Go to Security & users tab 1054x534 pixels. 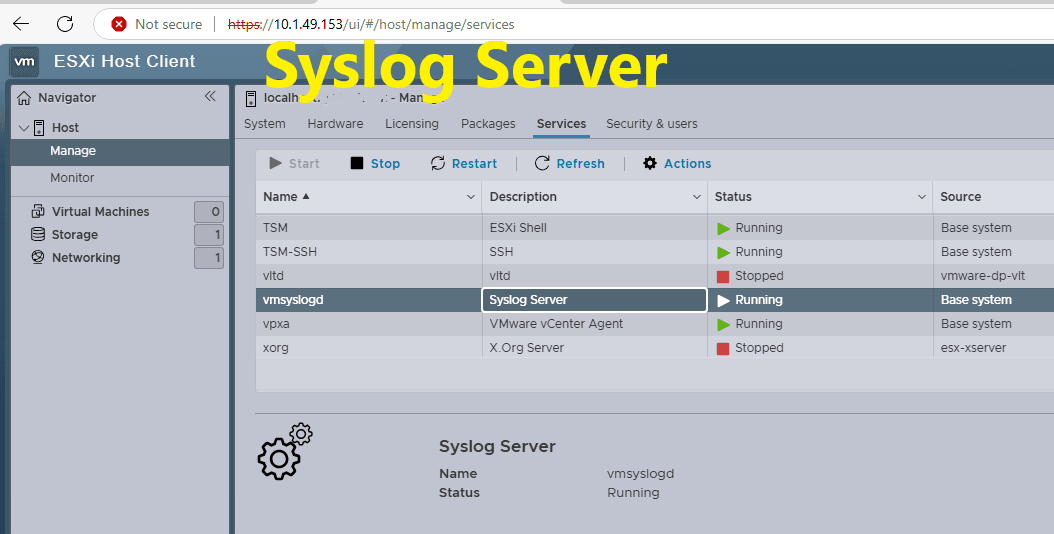[x=652, y=124]
